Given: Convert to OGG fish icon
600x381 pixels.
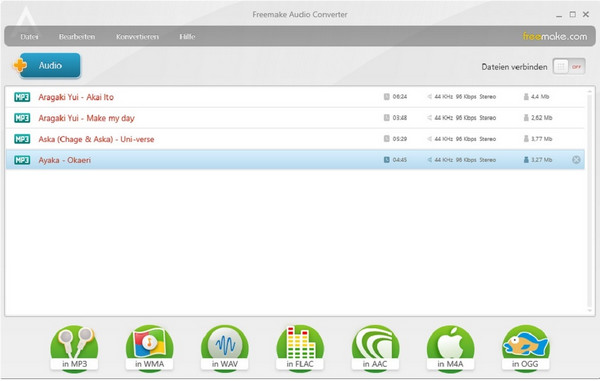Looking at the screenshot, I should tap(525, 348).
